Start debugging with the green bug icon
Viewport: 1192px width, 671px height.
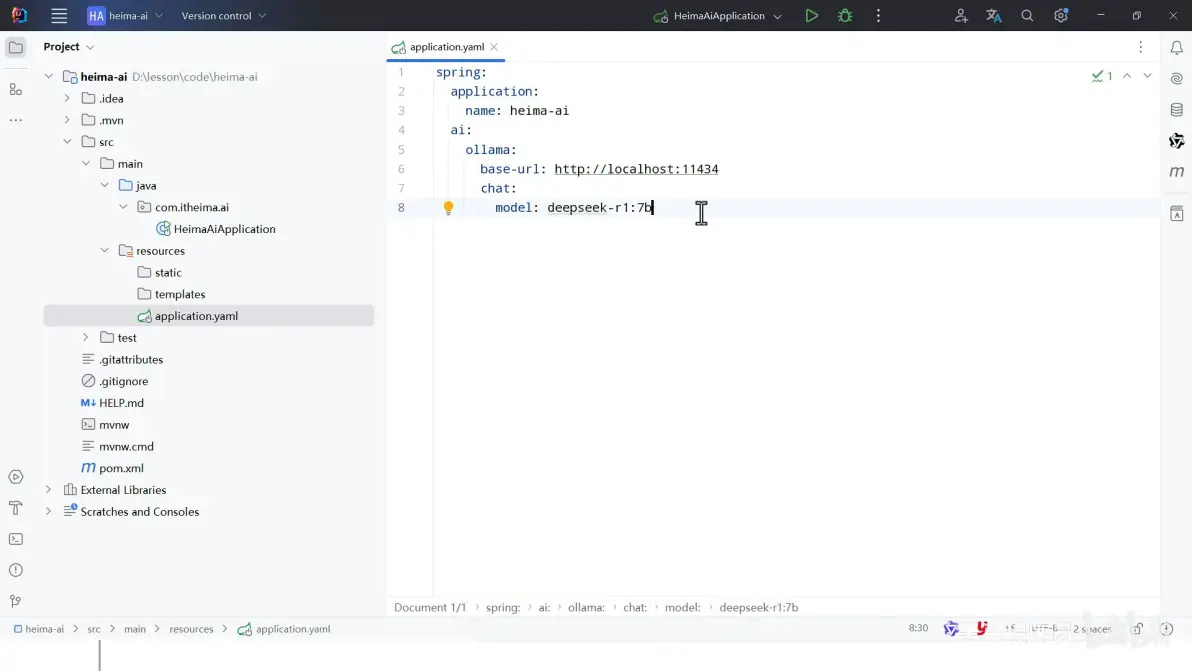[x=844, y=15]
